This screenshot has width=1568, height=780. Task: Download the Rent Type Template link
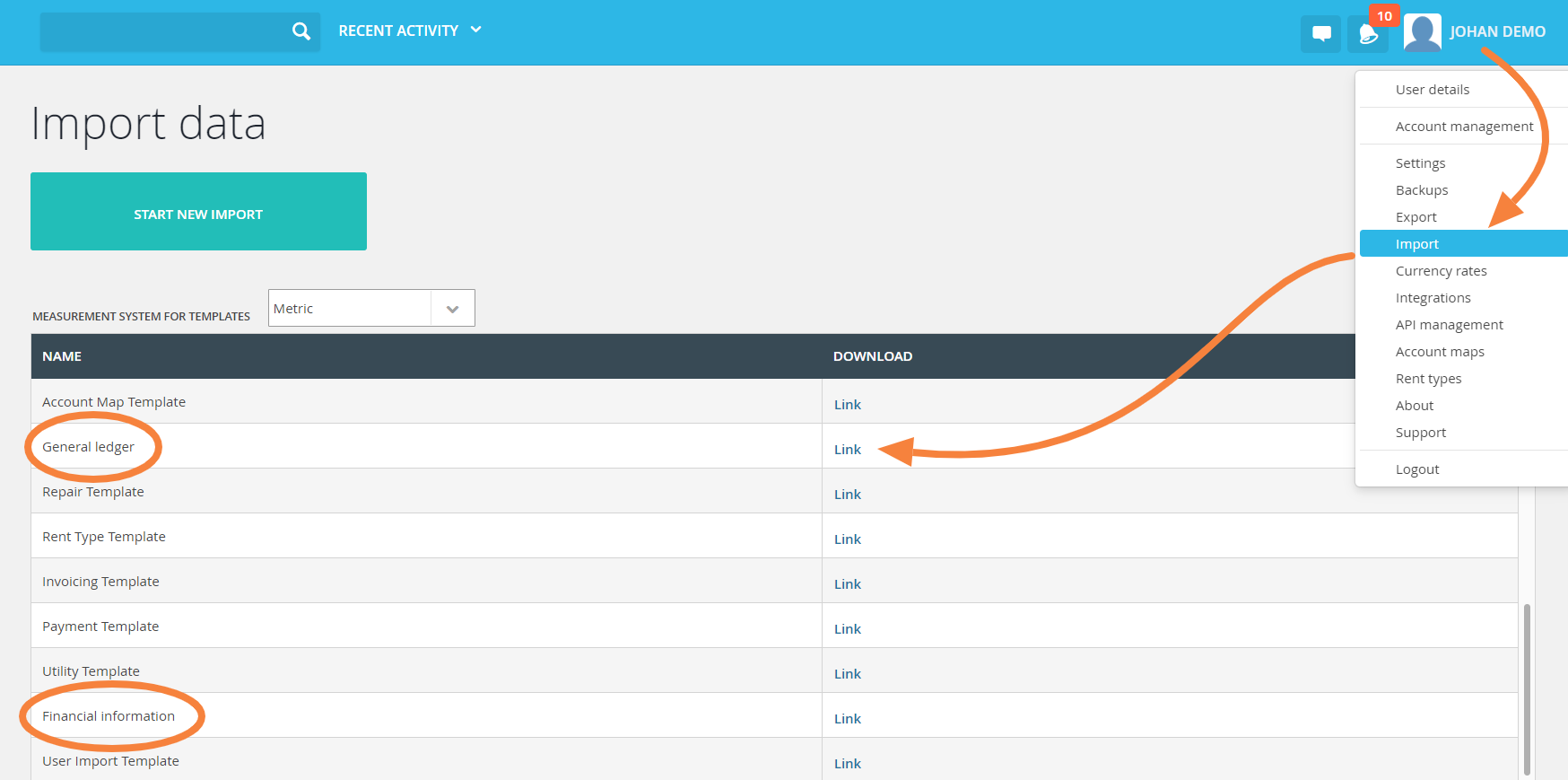[x=847, y=539]
